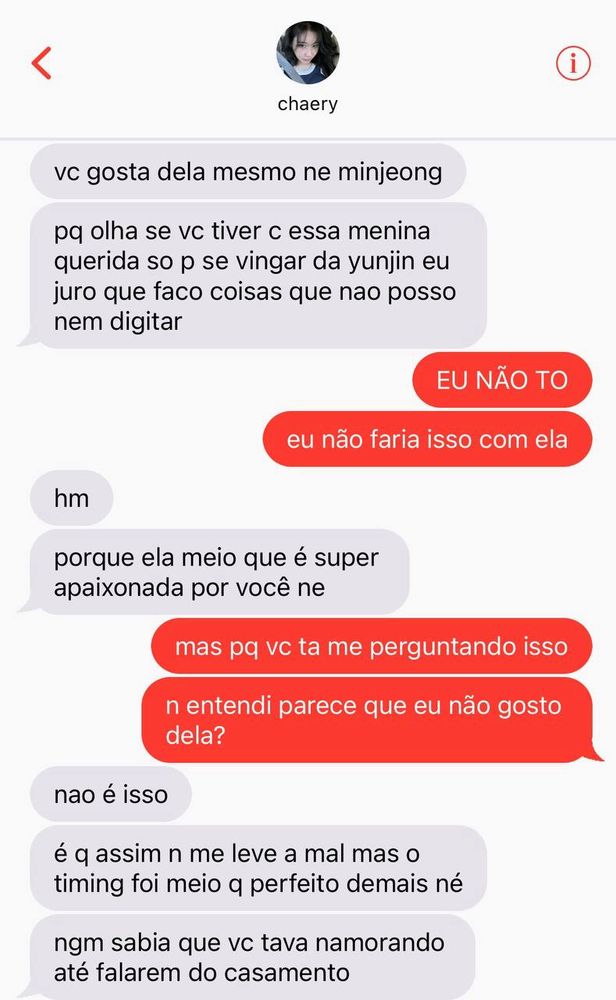
Task: Open chaery's profile picture
Action: pyautogui.click(x=307, y=52)
